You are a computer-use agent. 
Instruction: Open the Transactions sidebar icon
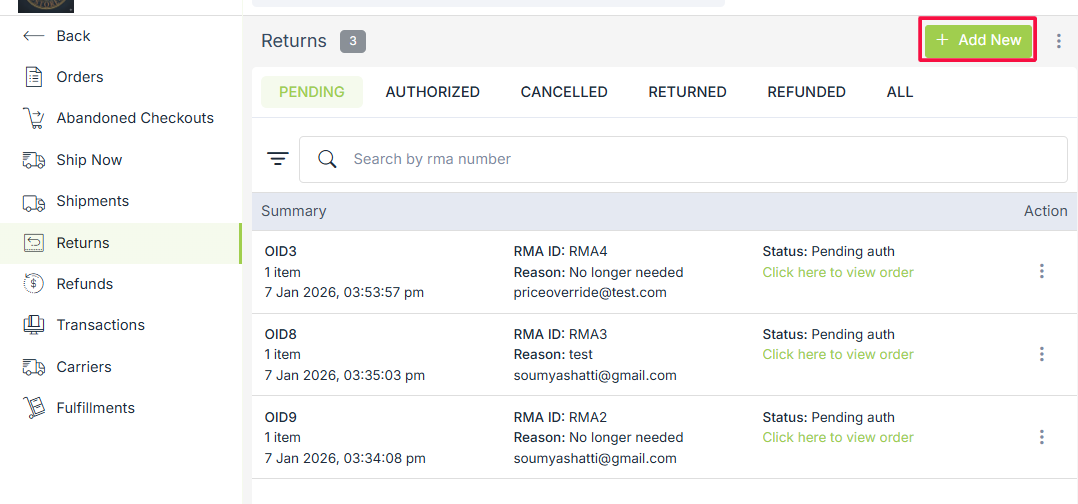[x=34, y=325]
